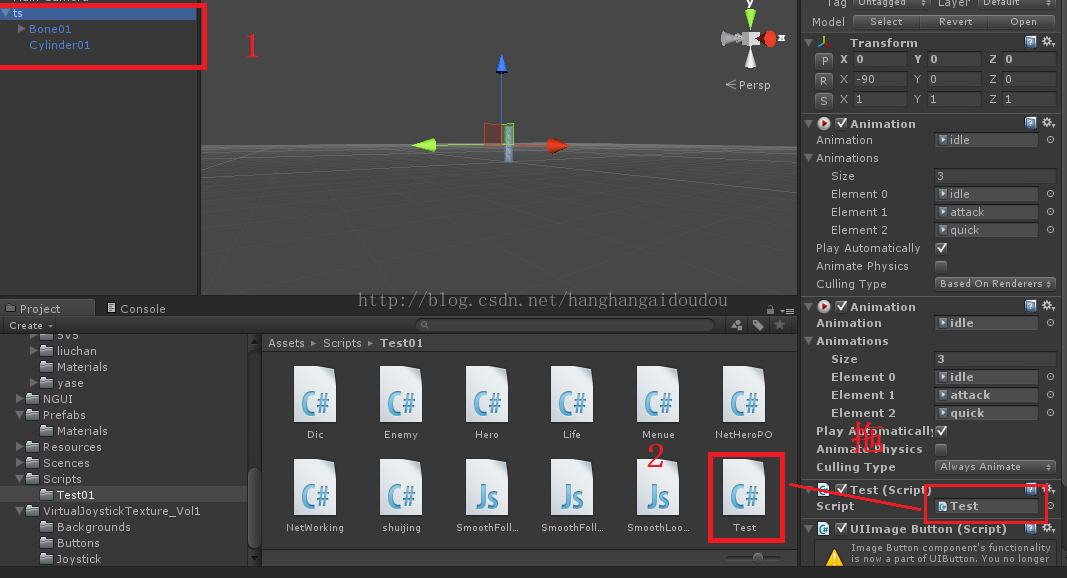Screen dimensions: 1067x578
Task: Toggle Play Automatically above Always Animate culling
Action: pos(941,431)
